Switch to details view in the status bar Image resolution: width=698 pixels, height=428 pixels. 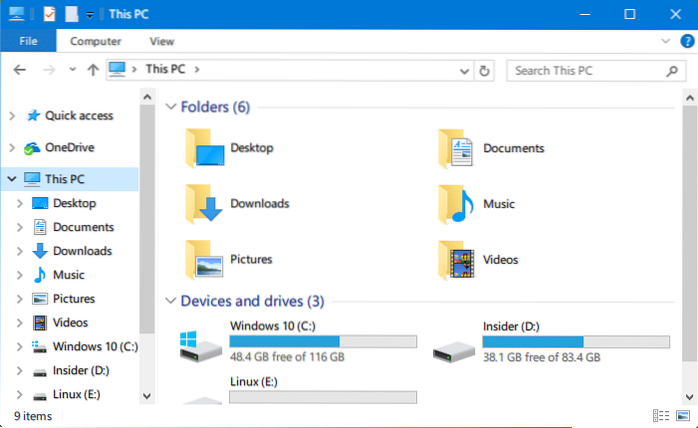point(661,415)
